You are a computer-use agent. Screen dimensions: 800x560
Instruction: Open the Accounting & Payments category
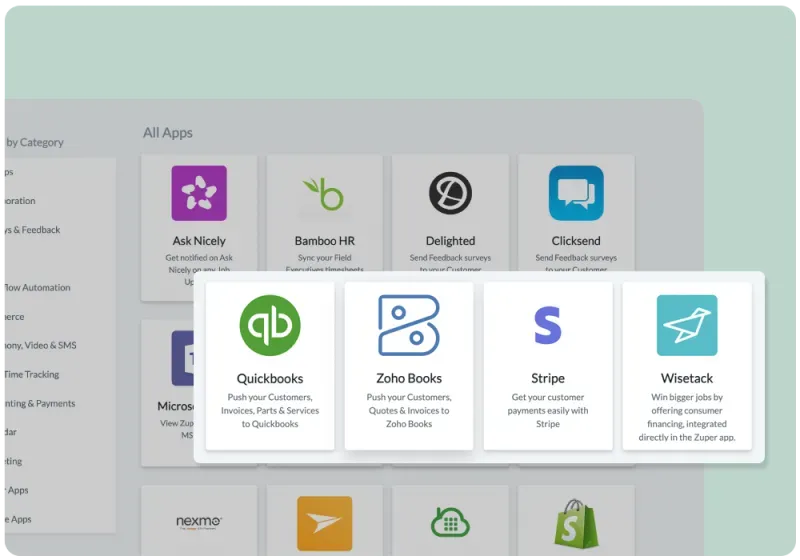(38, 403)
